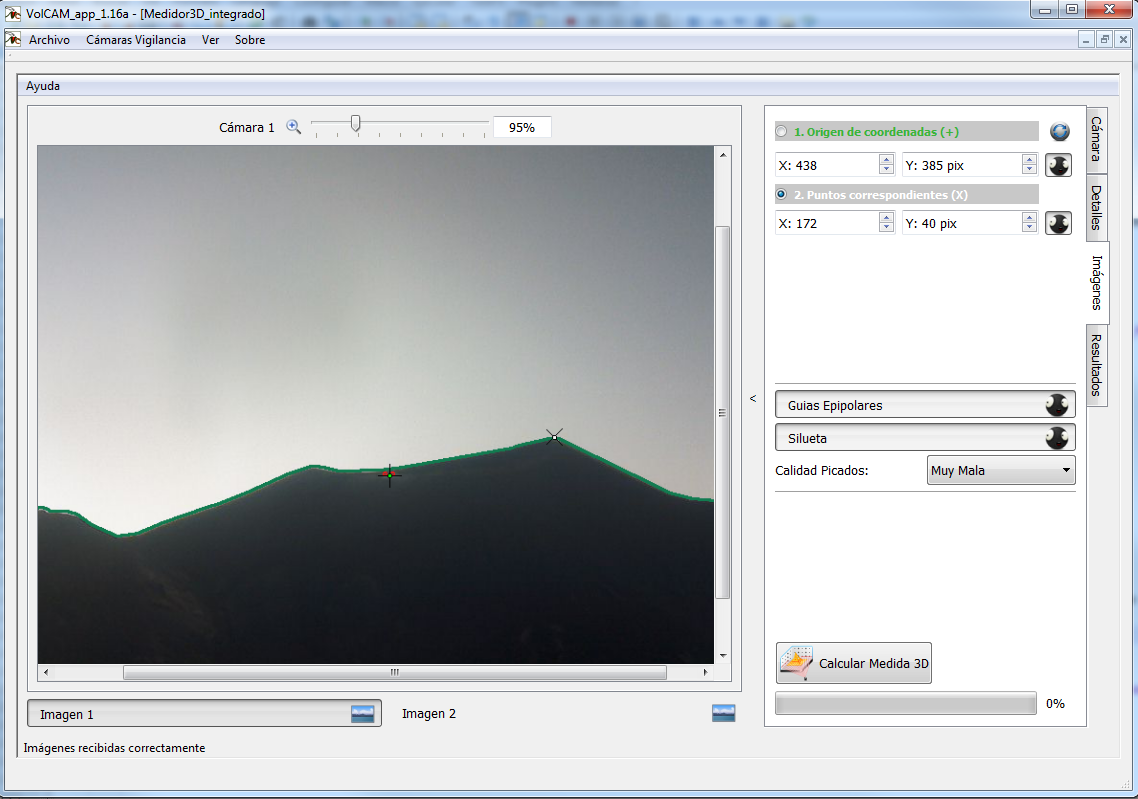
Task: Collapse the side panel with the < arrow
Action: pos(753,398)
